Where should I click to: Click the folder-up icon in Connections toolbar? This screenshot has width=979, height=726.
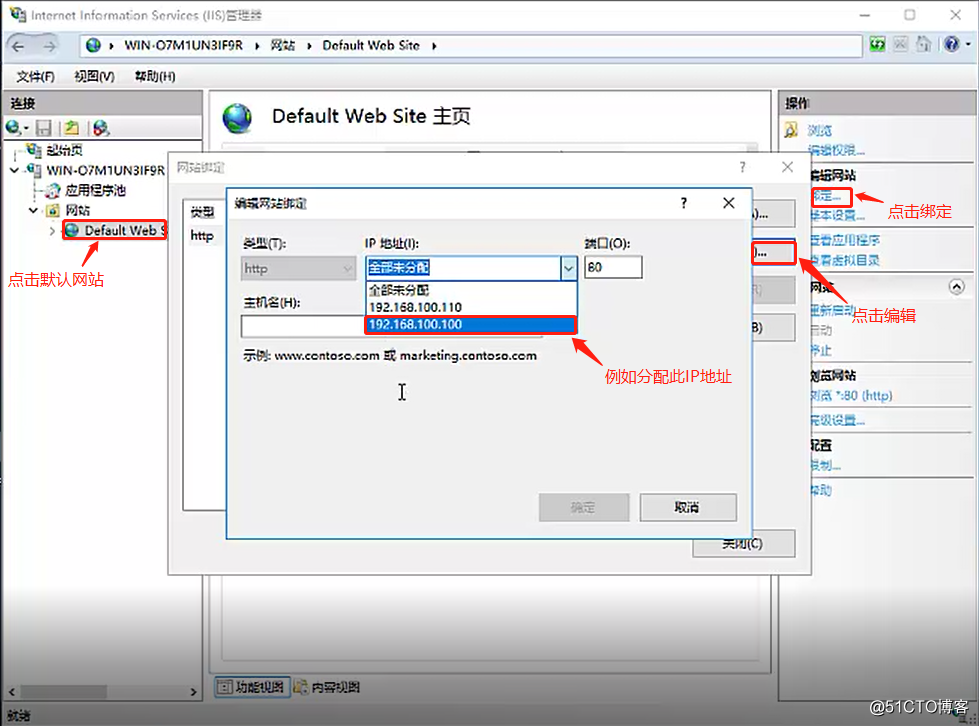(72, 128)
